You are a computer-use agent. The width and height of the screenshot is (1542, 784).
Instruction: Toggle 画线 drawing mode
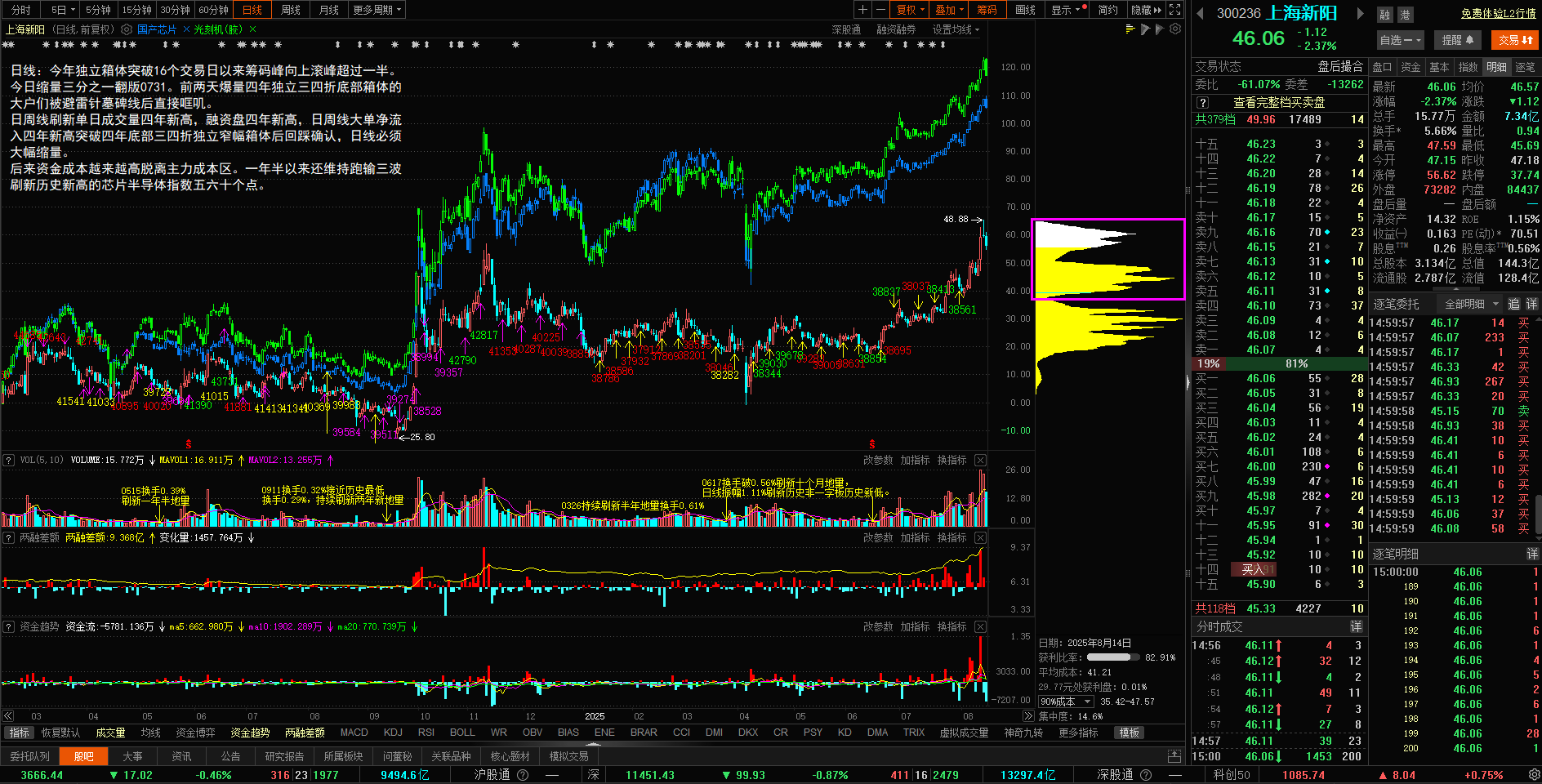[x=1025, y=10]
